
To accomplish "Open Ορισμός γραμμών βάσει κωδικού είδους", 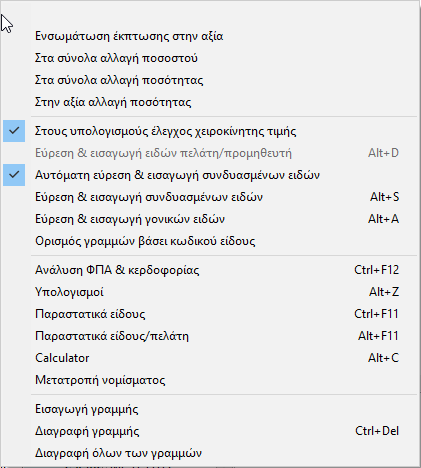I will click(x=210, y=241).
